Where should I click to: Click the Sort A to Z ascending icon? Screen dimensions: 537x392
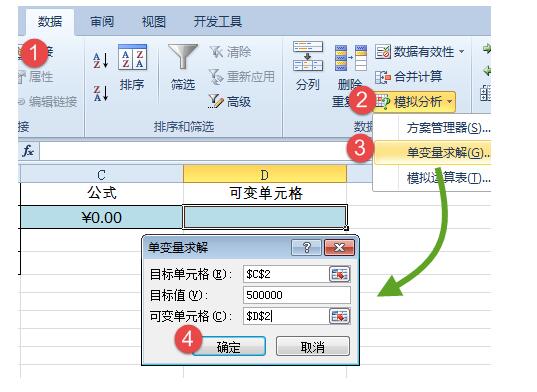(x=101, y=60)
